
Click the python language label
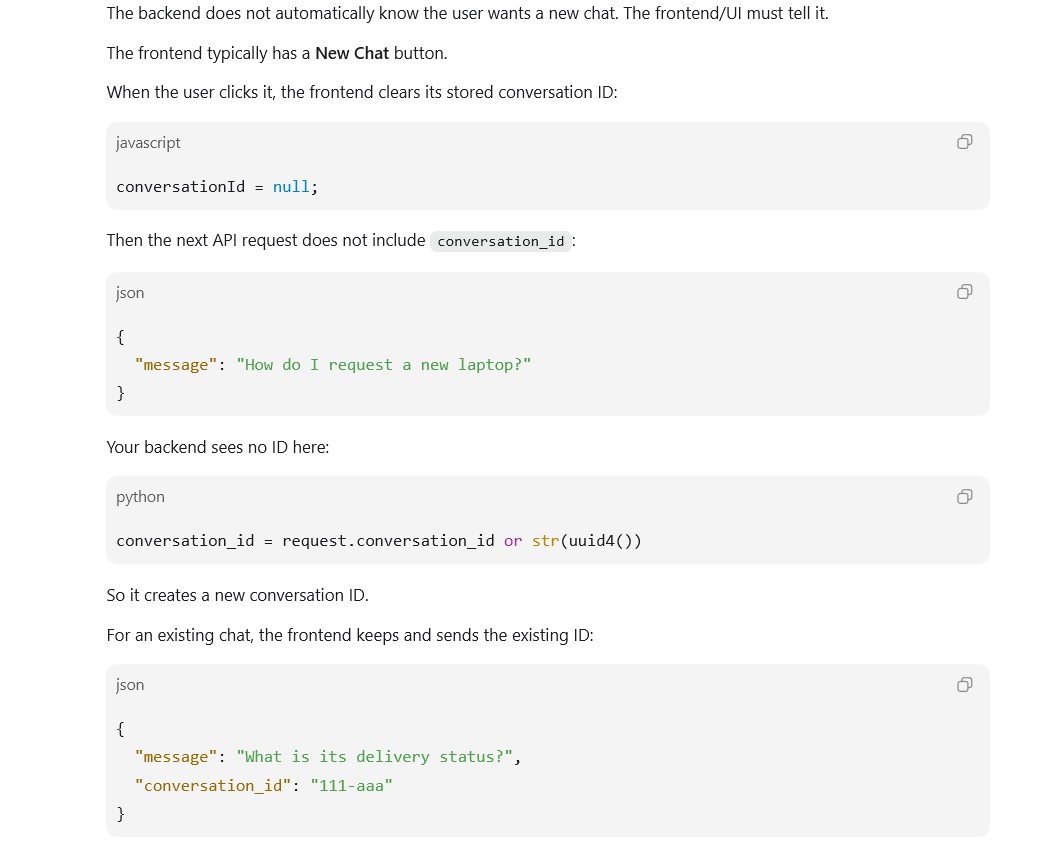click(x=140, y=497)
